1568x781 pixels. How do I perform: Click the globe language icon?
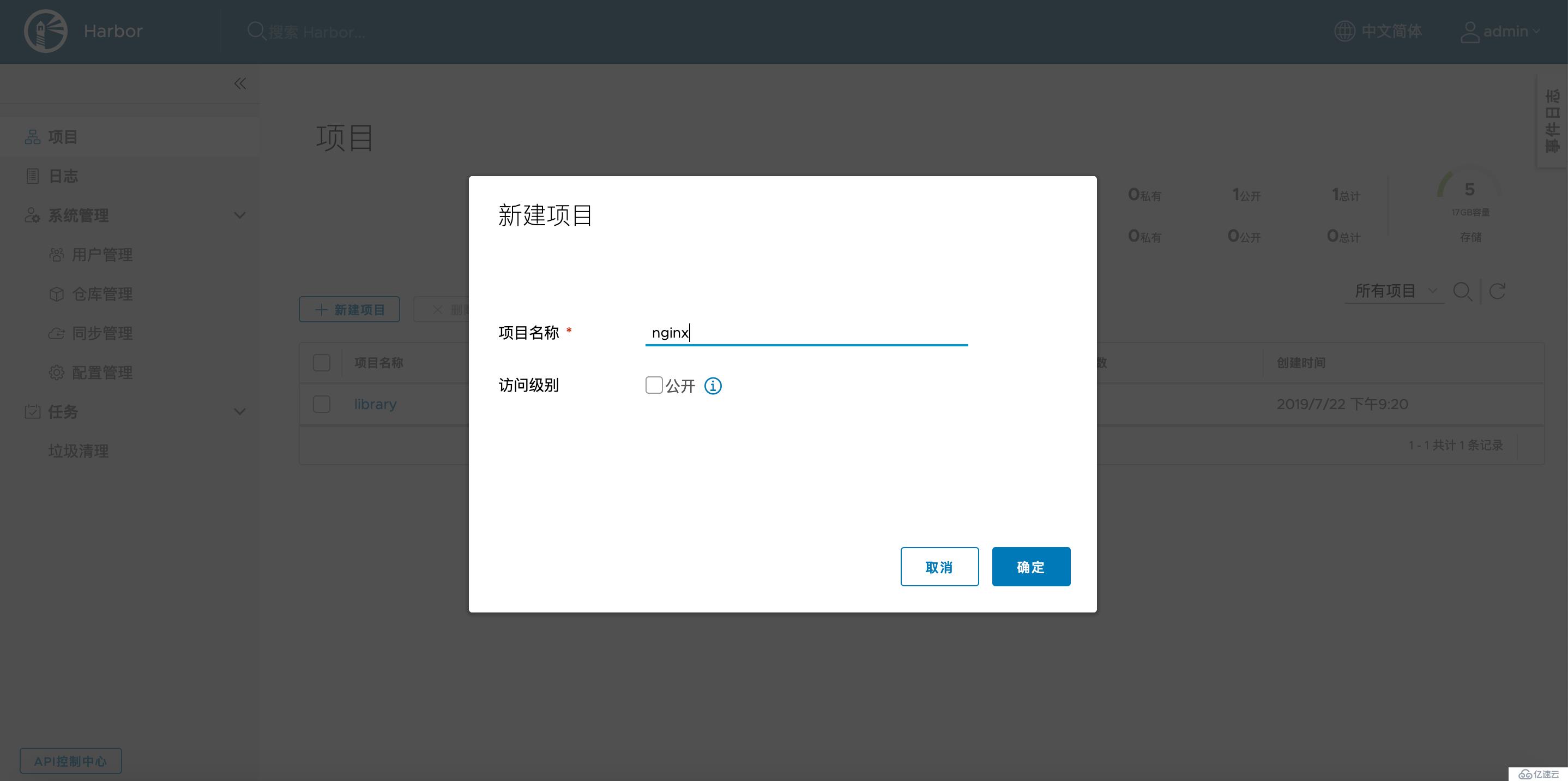click(1344, 31)
